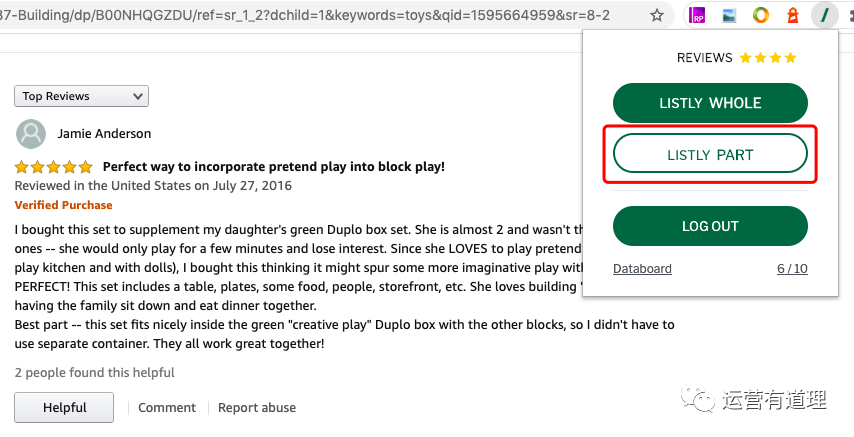The height and width of the screenshot is (437, 854).
Task: Toggle the green Listly extension icon
Action: 824,16
